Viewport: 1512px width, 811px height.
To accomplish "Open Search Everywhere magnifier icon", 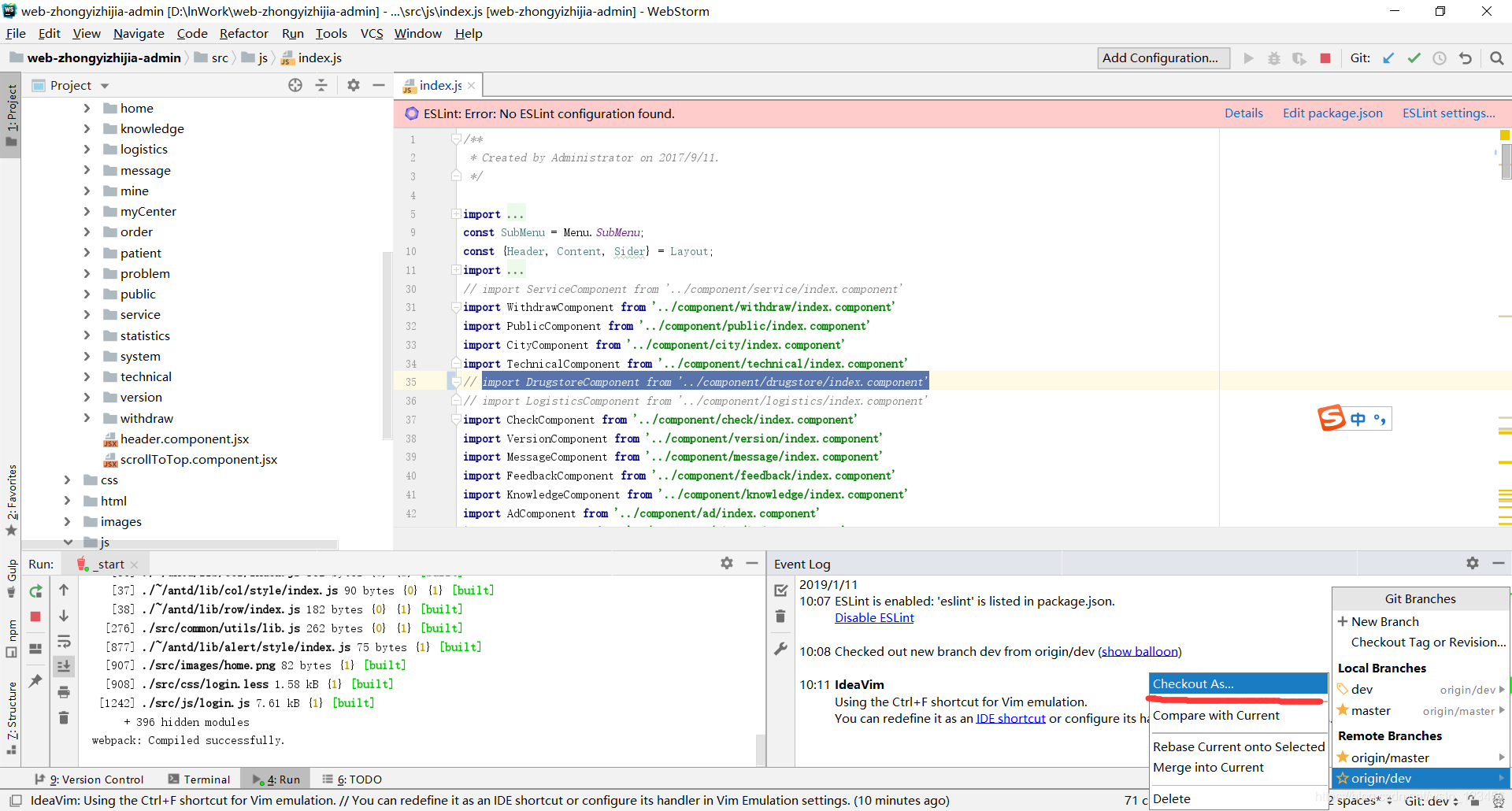I will click(1497, 58).
